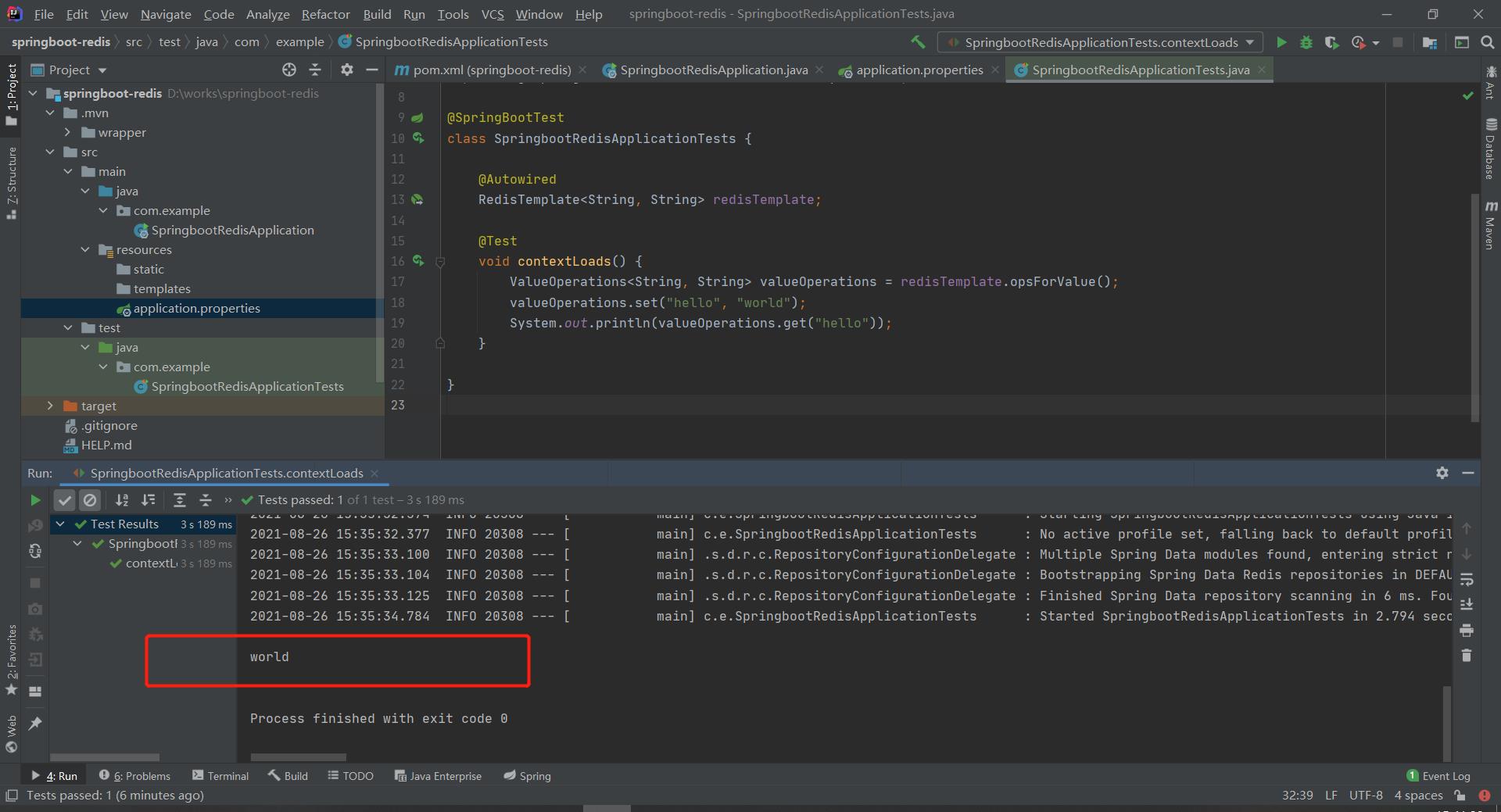
Task: Click the editor vertical scrollbar
Action: click(x=1475, y=309)
